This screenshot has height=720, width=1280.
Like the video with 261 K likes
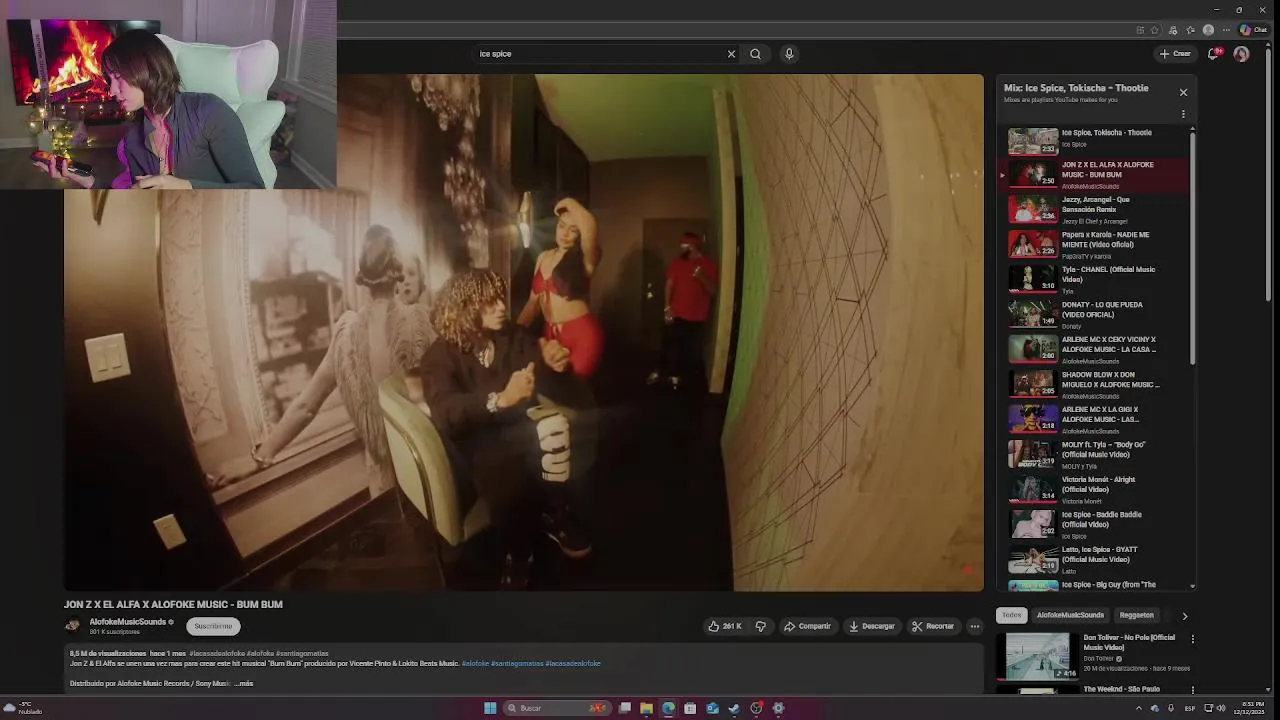[725, 626]
